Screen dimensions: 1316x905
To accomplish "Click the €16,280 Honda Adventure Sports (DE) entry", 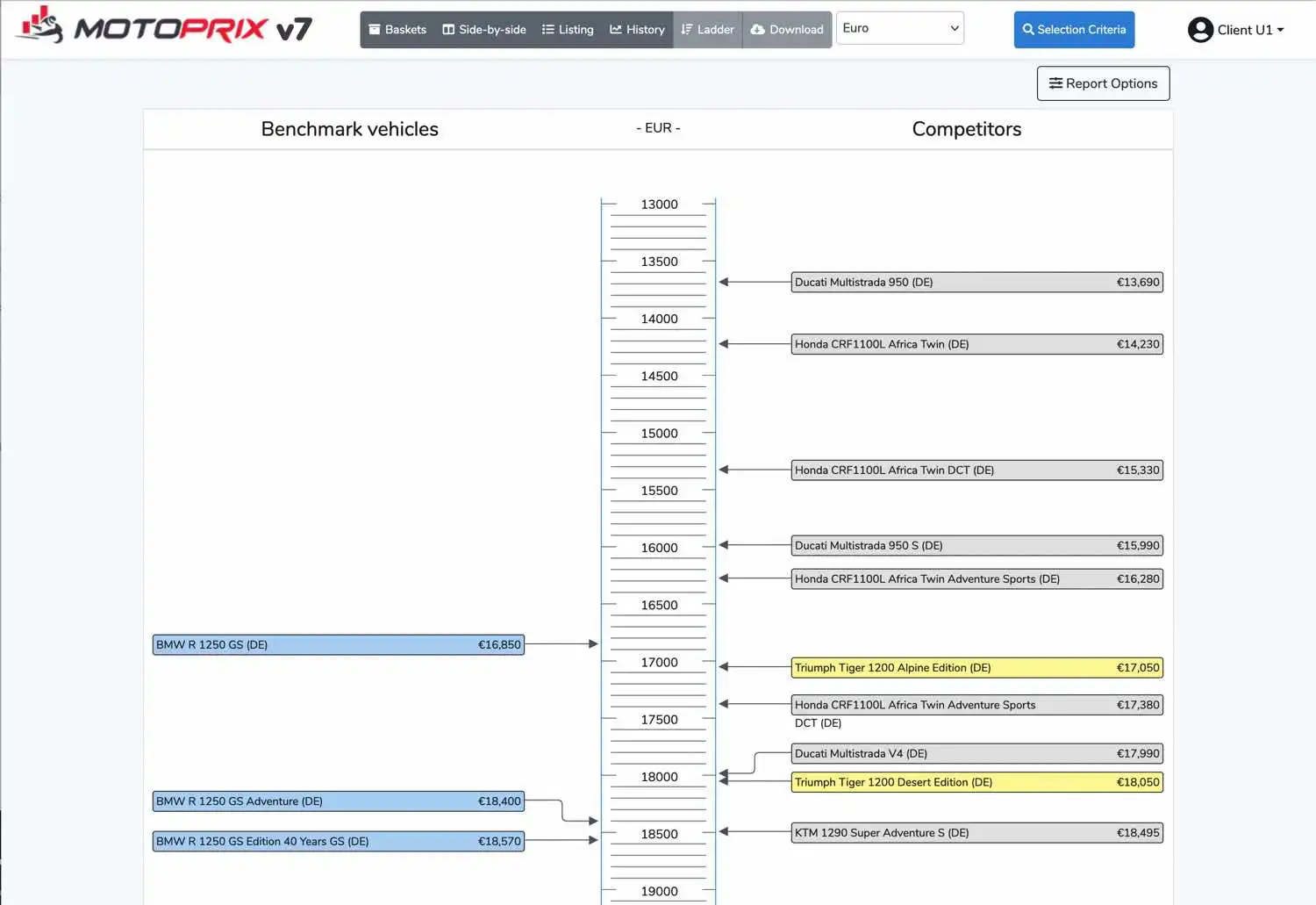I will pyautogui.click(x=977, y=579).
